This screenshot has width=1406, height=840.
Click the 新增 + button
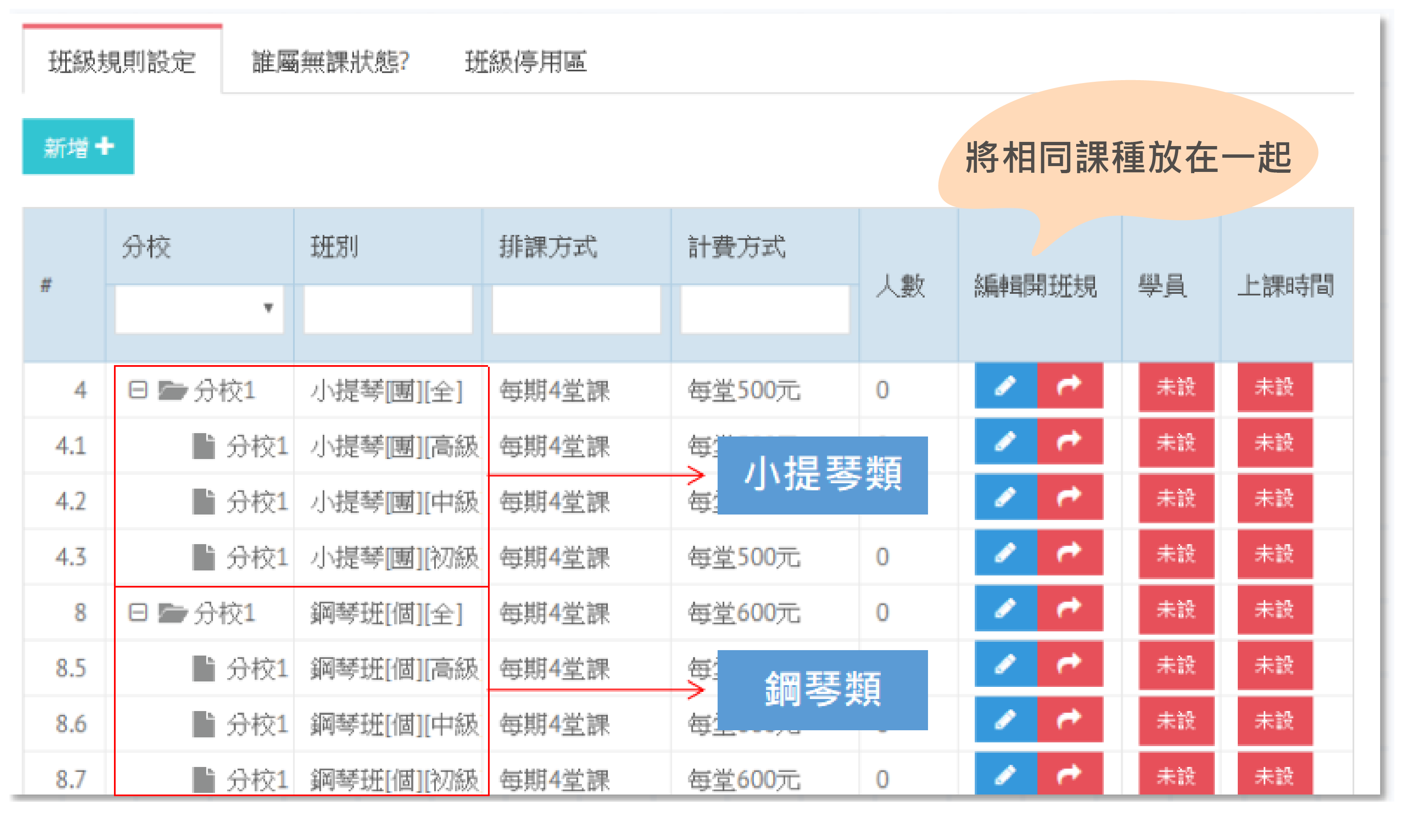coord(78,147)
